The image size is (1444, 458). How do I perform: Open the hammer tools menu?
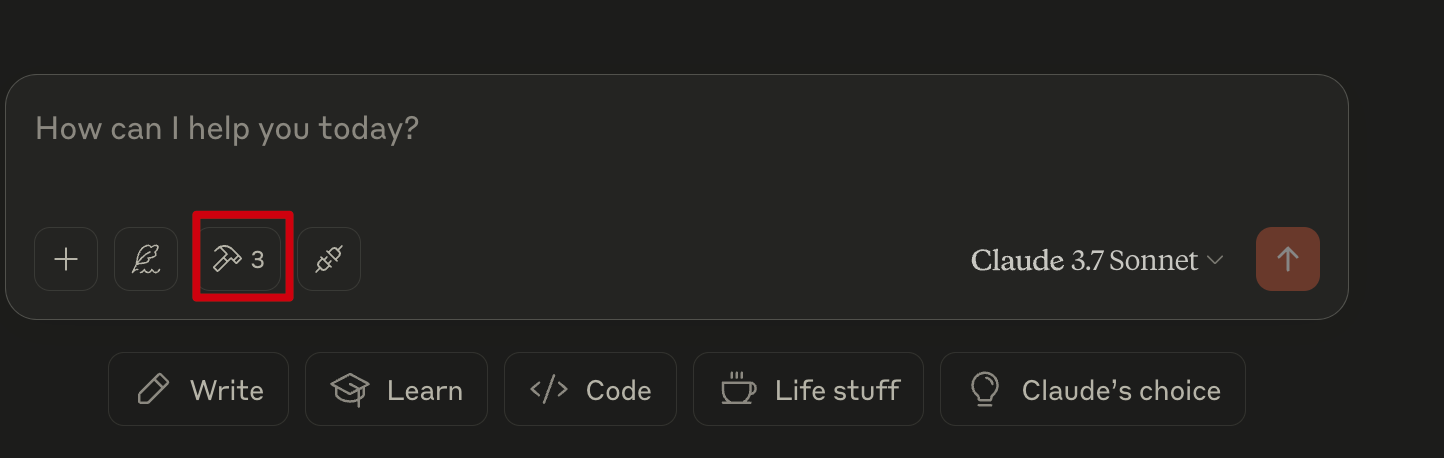click(x=240, y=259)
